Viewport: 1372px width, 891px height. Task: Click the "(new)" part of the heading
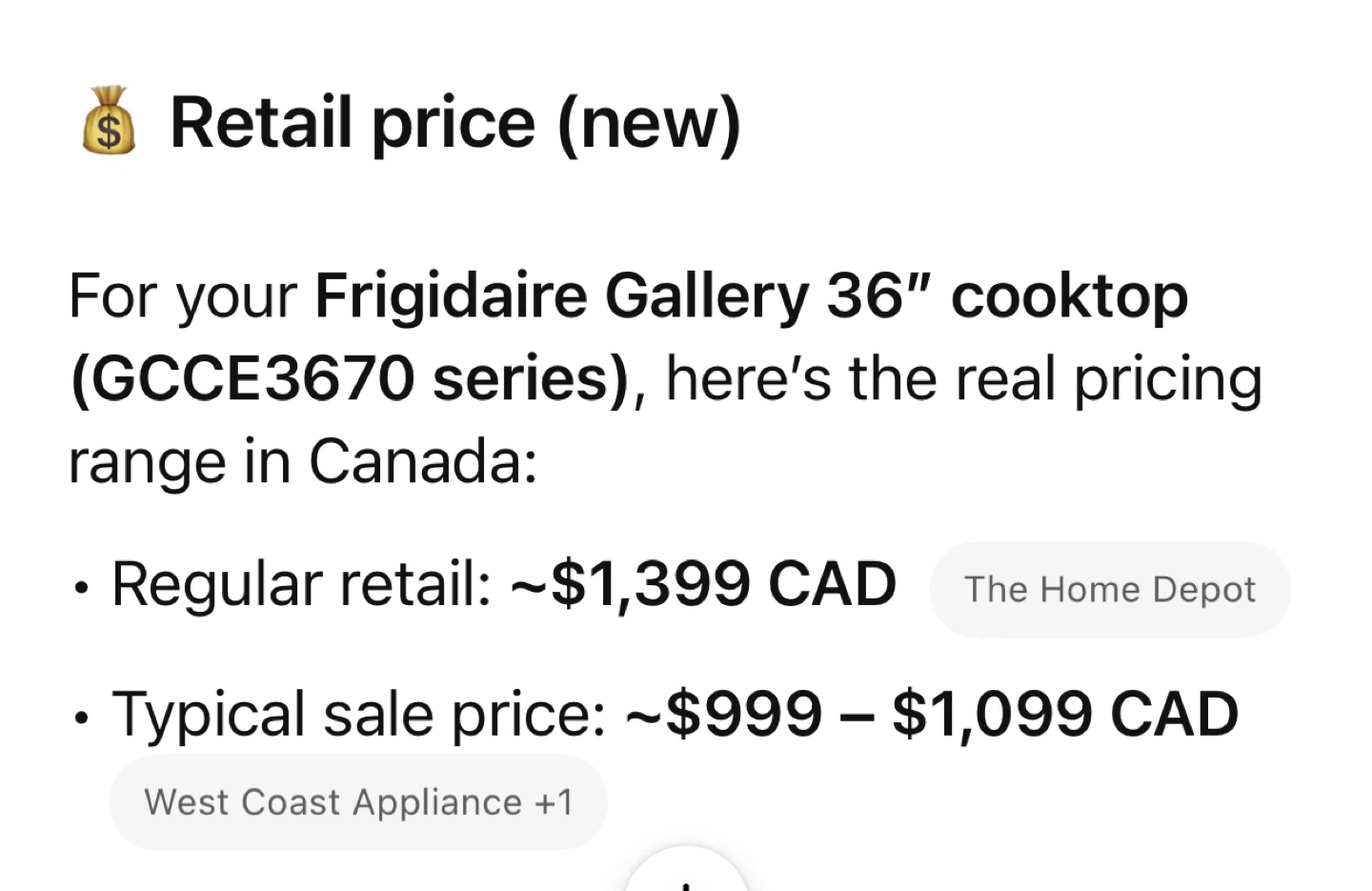(648, 123)
